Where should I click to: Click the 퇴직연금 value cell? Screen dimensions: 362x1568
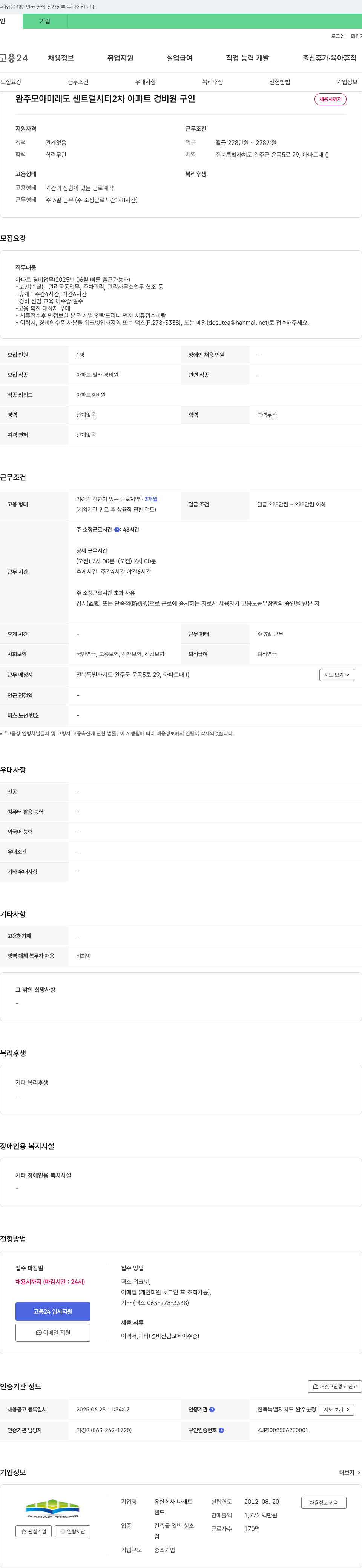coord(267,654)
